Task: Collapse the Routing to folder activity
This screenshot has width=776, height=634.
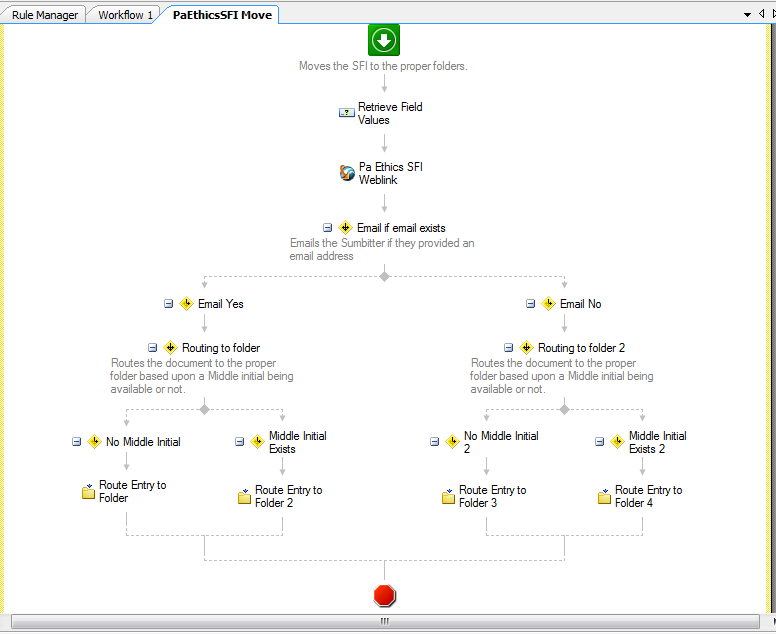Action: coord(152,347)
